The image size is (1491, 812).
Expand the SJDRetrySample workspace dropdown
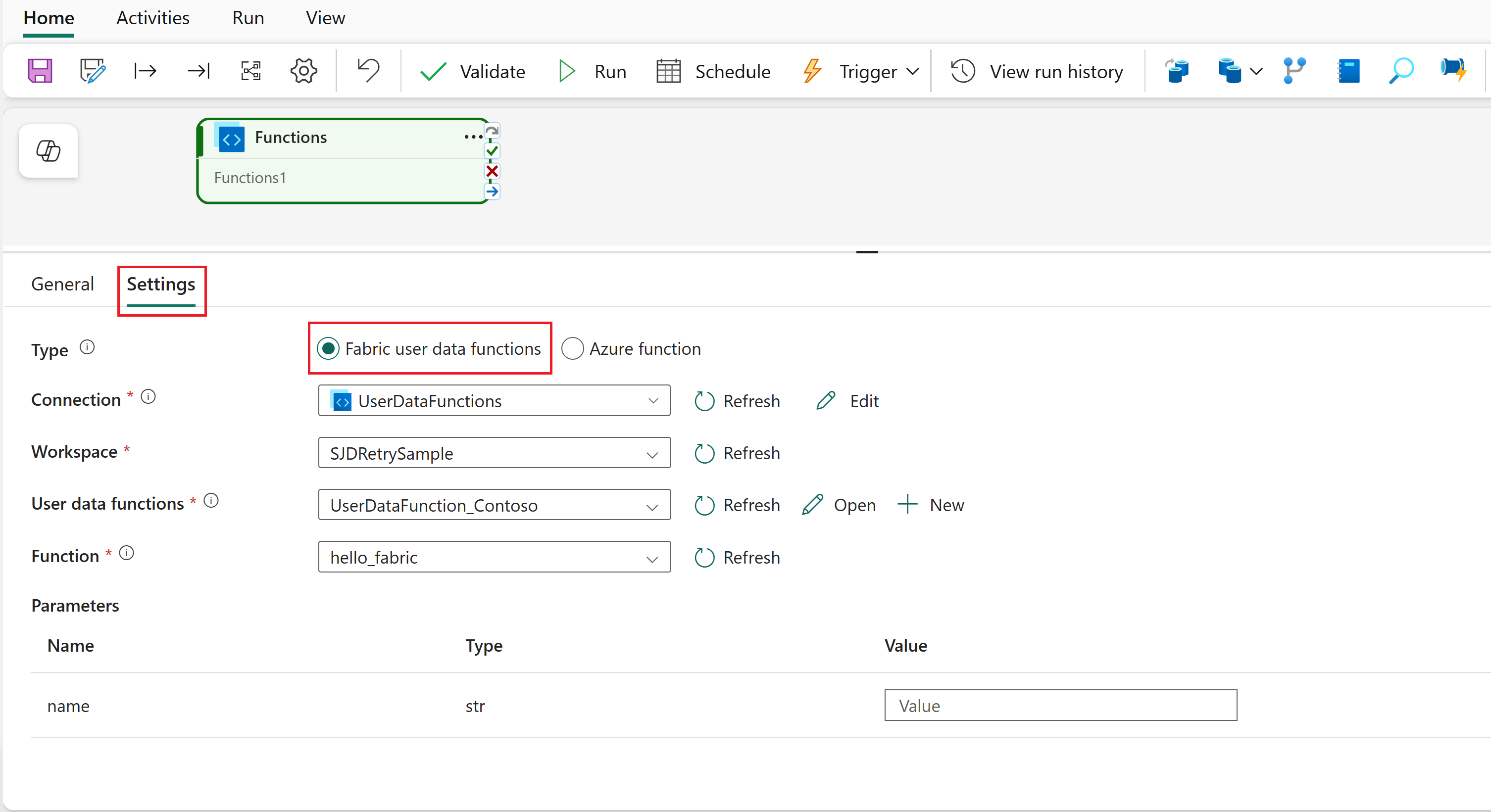coord(653,453)
